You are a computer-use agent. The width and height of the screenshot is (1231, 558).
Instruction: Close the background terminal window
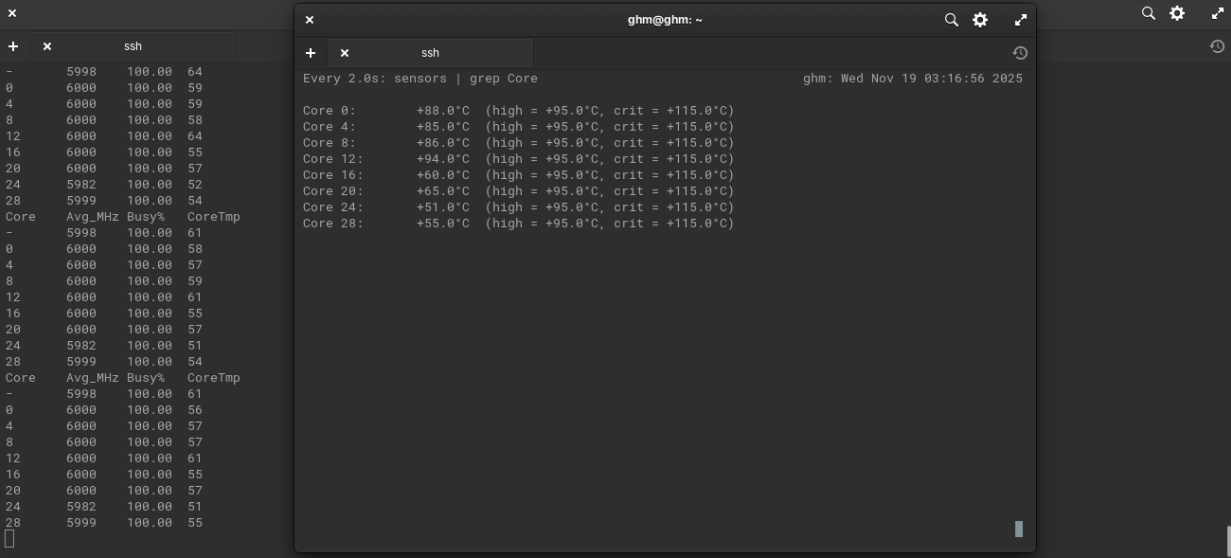pyautogui.click(x=12, y=13)
